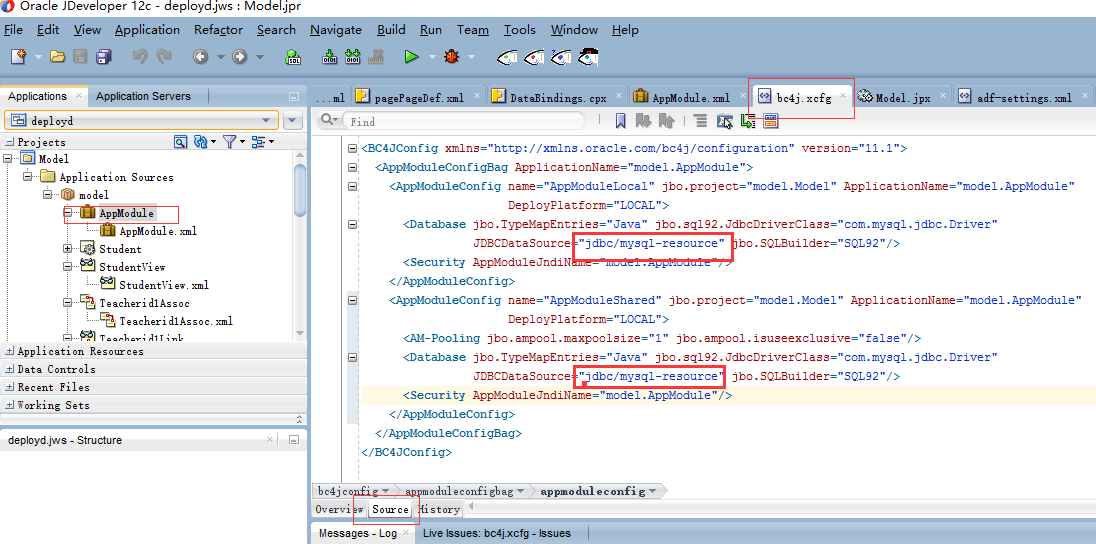Start debugging with the ladybug icon
The width and height of the screenshot is (1096, 544).
(x=452, y=57)
